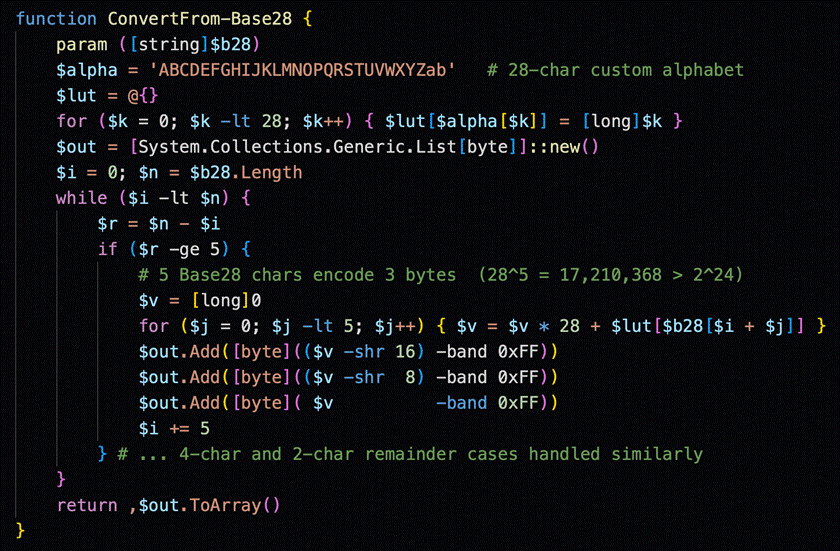This screenshot has height=551, width=840.
Task: Click the alphabet string 'ABCDEFGHIJKLMNOPQRSTUVWXYZab'
Action: tap(302, 70)
